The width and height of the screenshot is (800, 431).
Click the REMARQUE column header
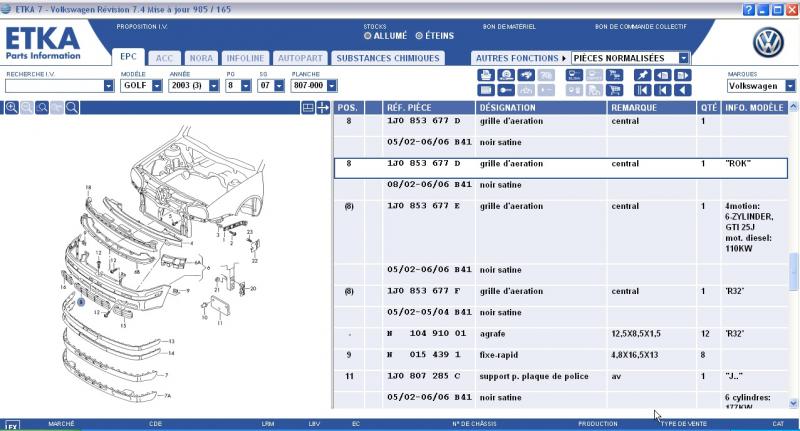pos(652,108)
